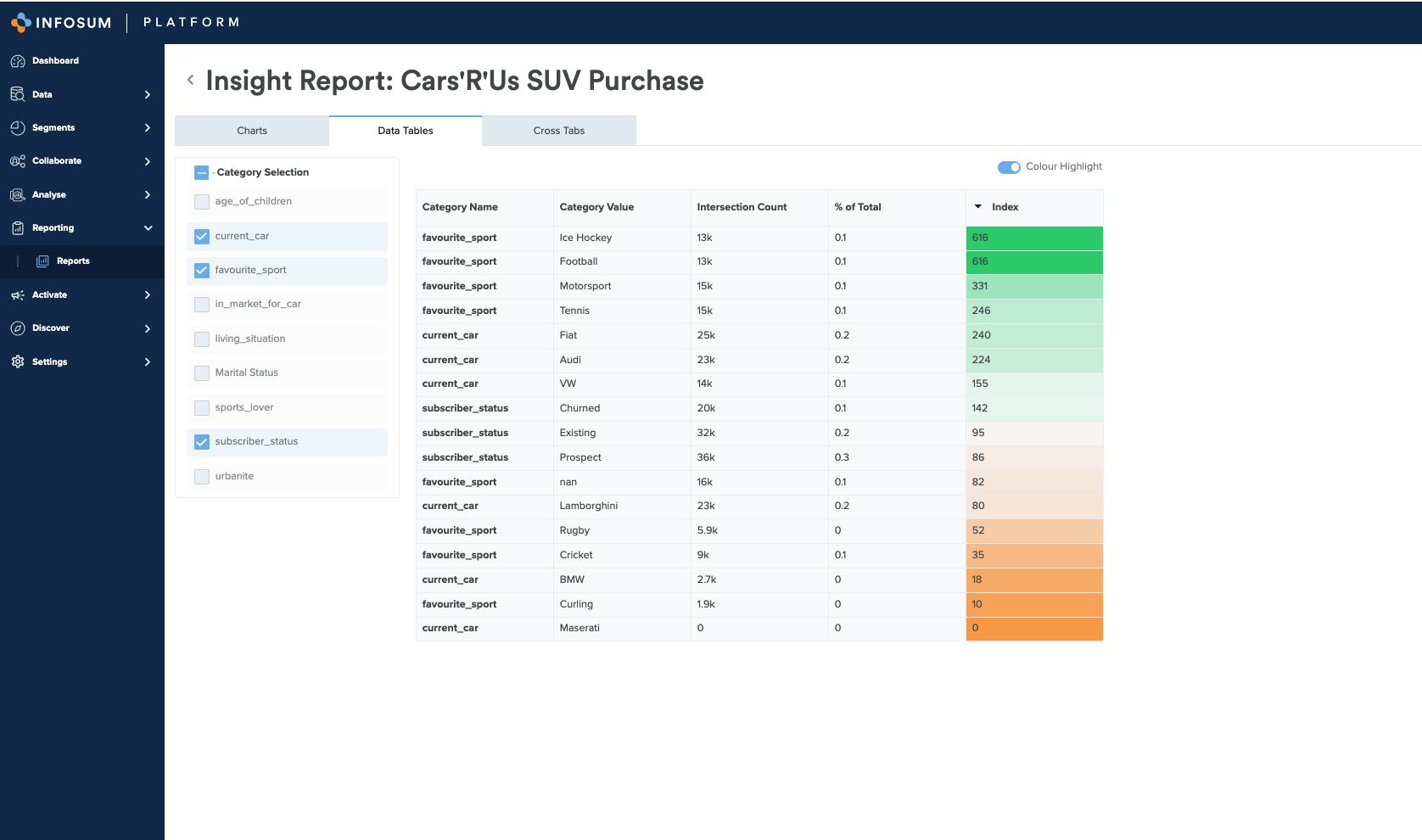Open Dashboard from the sidebar
The height and width of the screenshot is (840, 1422).
tap(55, 61)
